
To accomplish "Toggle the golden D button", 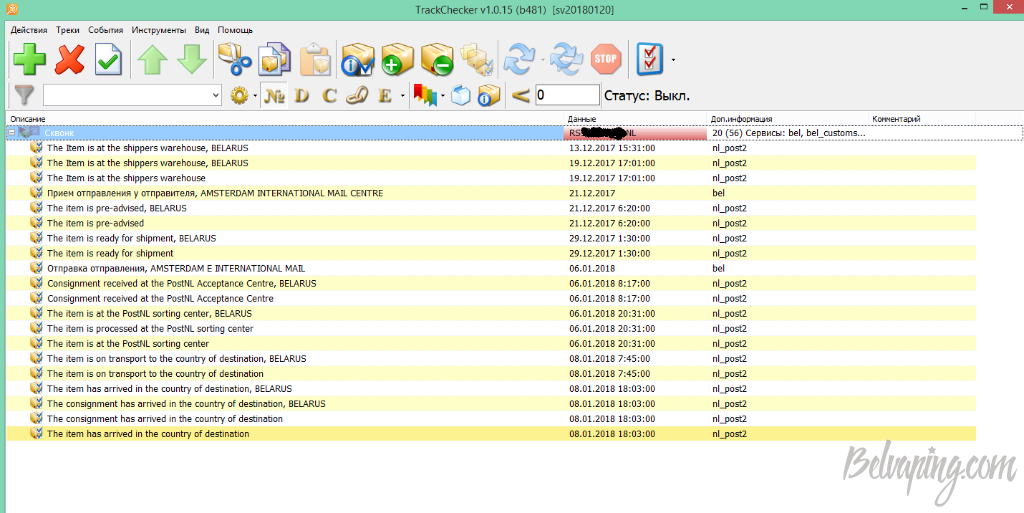I will 302,96.
